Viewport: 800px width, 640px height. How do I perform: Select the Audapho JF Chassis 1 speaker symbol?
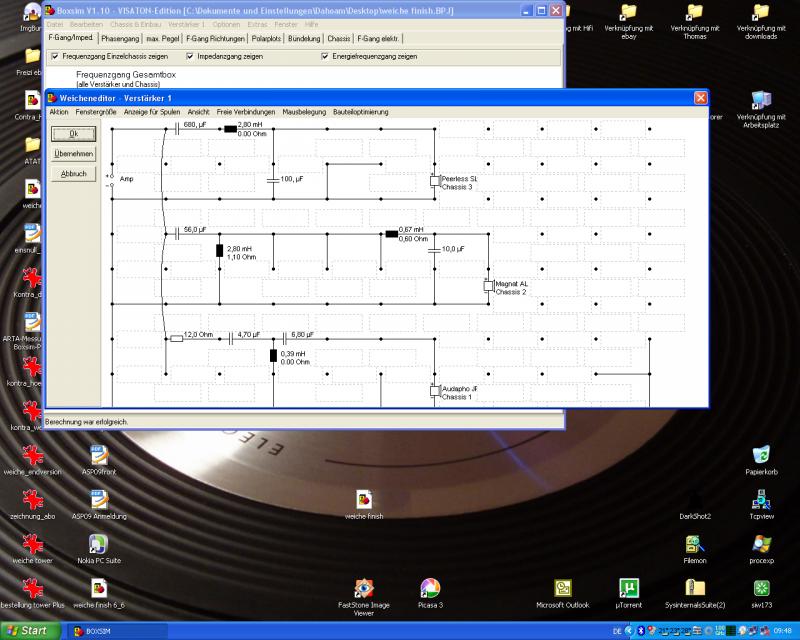435,391
